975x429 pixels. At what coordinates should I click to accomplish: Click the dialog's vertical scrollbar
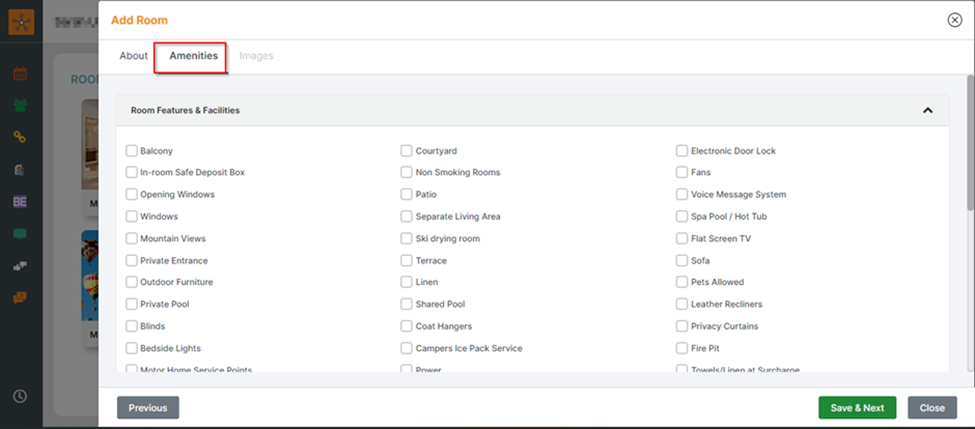pos(970,150)
